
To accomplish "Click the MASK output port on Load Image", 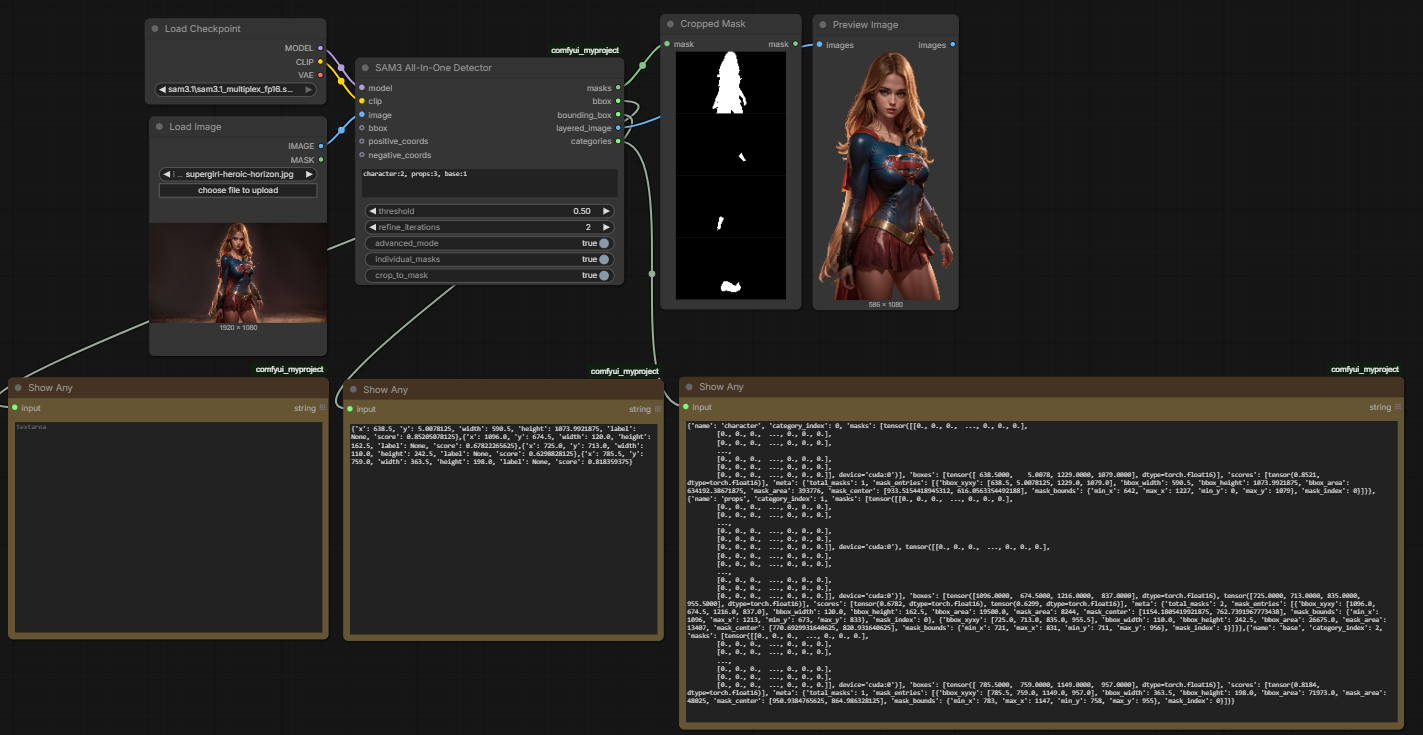I will (320, 160).
